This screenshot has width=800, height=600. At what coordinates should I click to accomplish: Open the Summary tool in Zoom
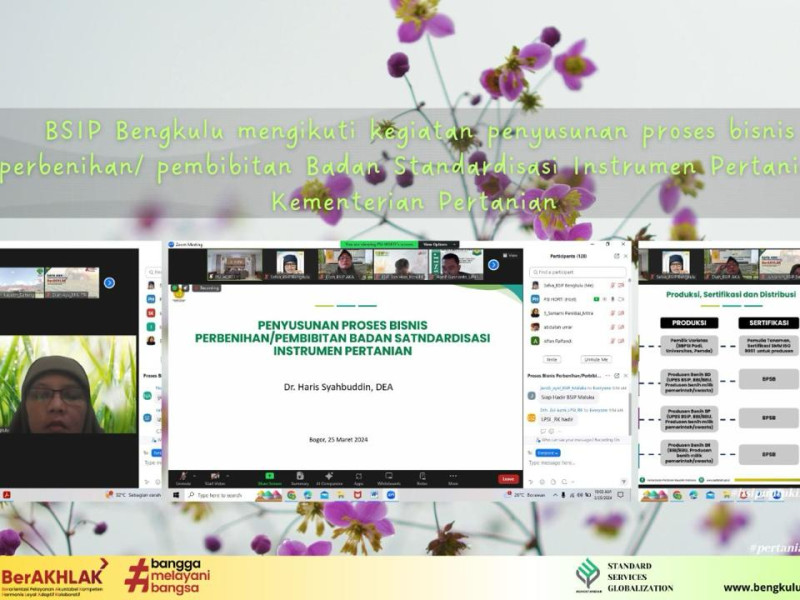click(x=300, y=478)
